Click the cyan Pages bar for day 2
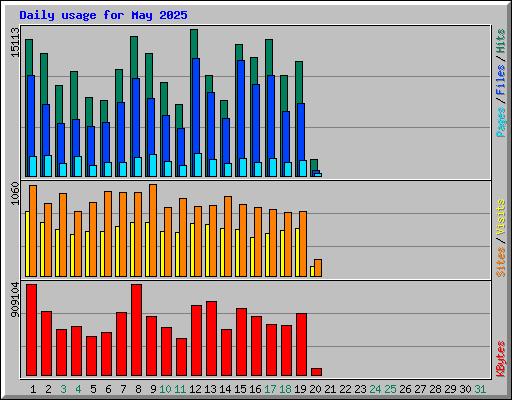 click(48, 166)
